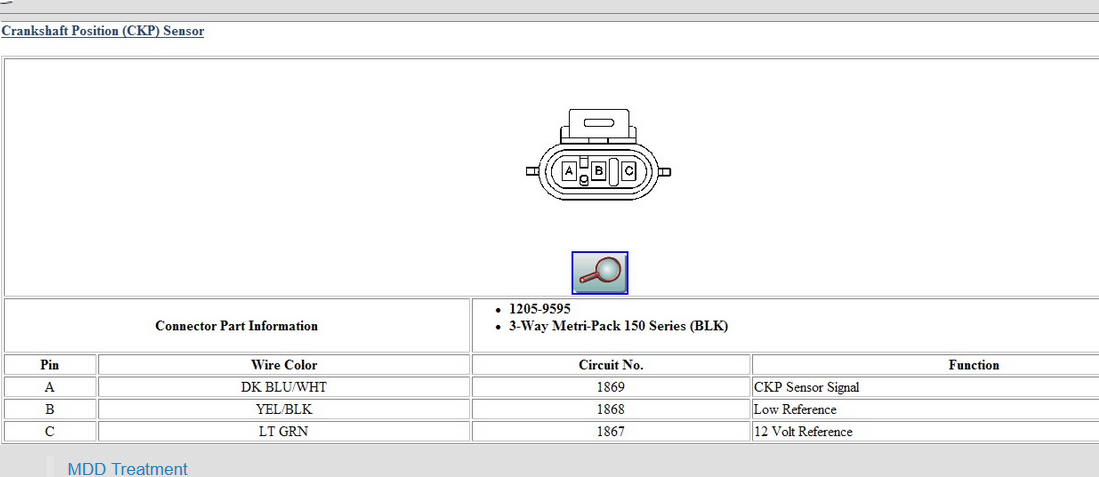This screenshot has height=477, width=1099.
Task: Click the 12 Volt Reference function cell
Action: [x=926, y=431]
